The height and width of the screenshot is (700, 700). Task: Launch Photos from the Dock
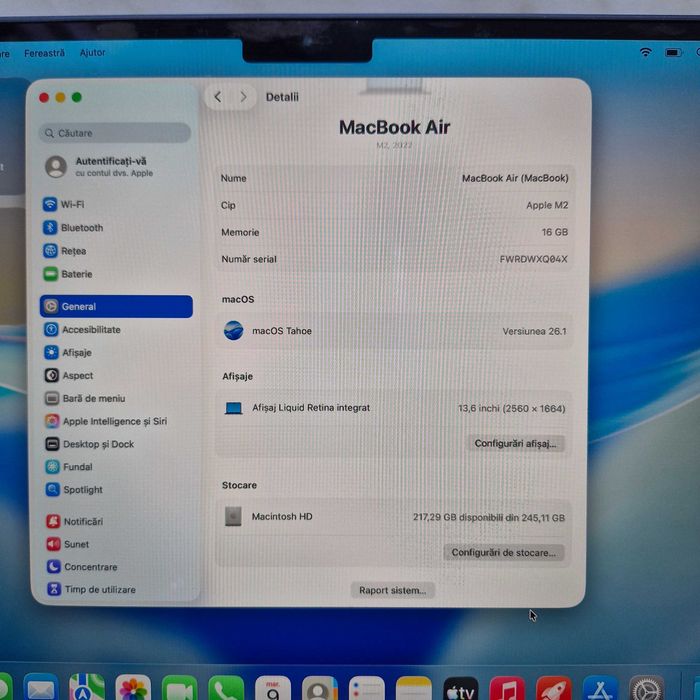(133, 688)
